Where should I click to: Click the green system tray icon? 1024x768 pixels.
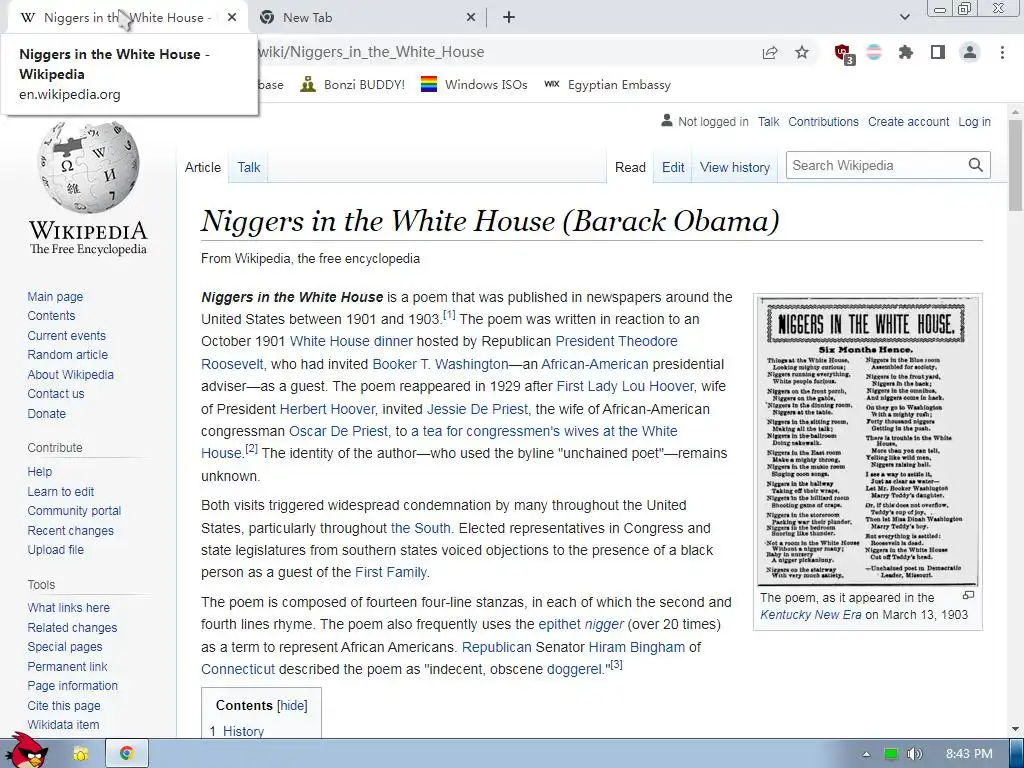tap(891, 754)
